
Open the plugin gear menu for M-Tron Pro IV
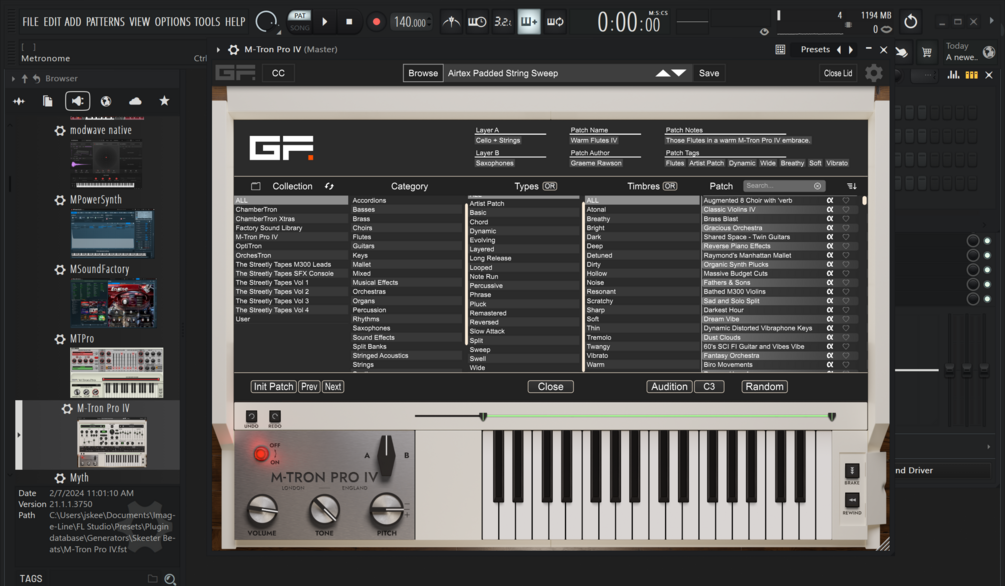coord(234,49)
